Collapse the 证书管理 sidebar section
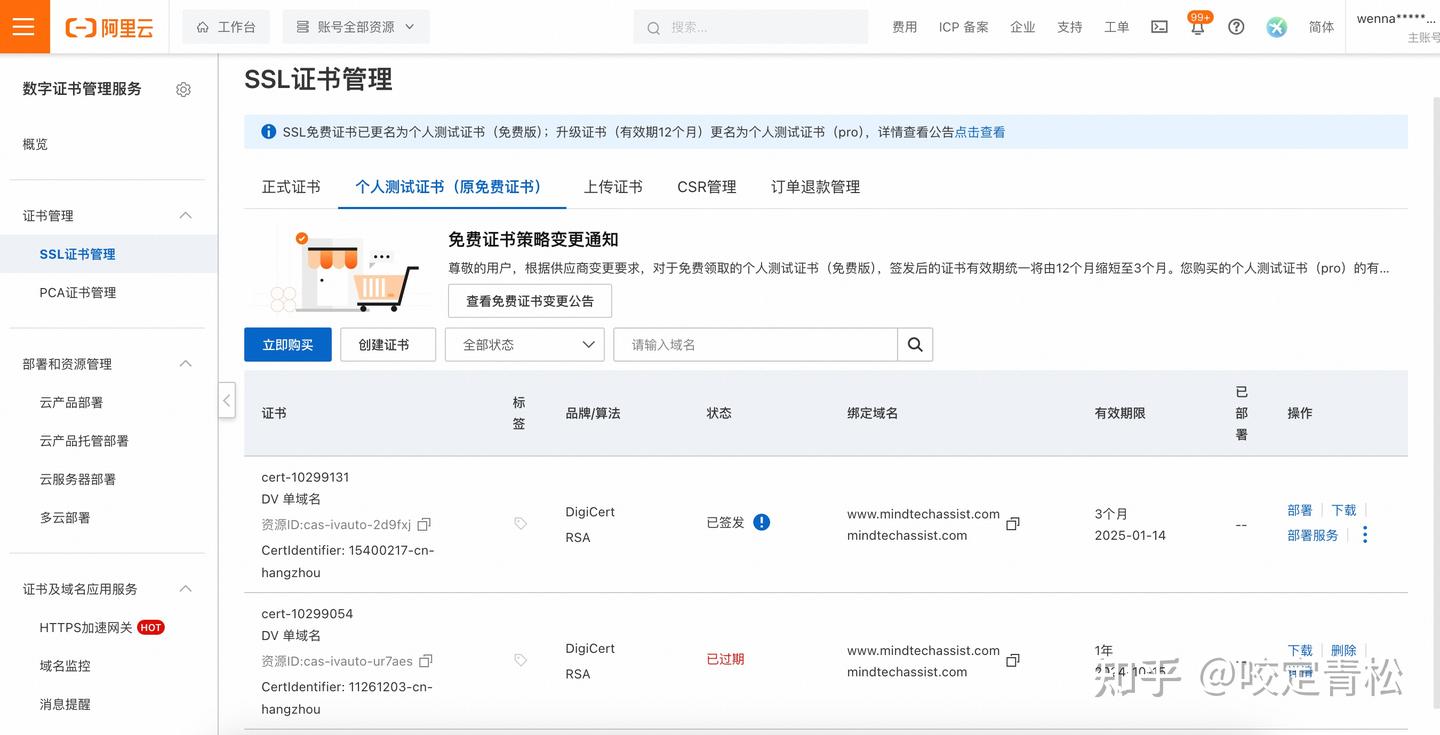Screen dimensions: 1440x735 185,216
